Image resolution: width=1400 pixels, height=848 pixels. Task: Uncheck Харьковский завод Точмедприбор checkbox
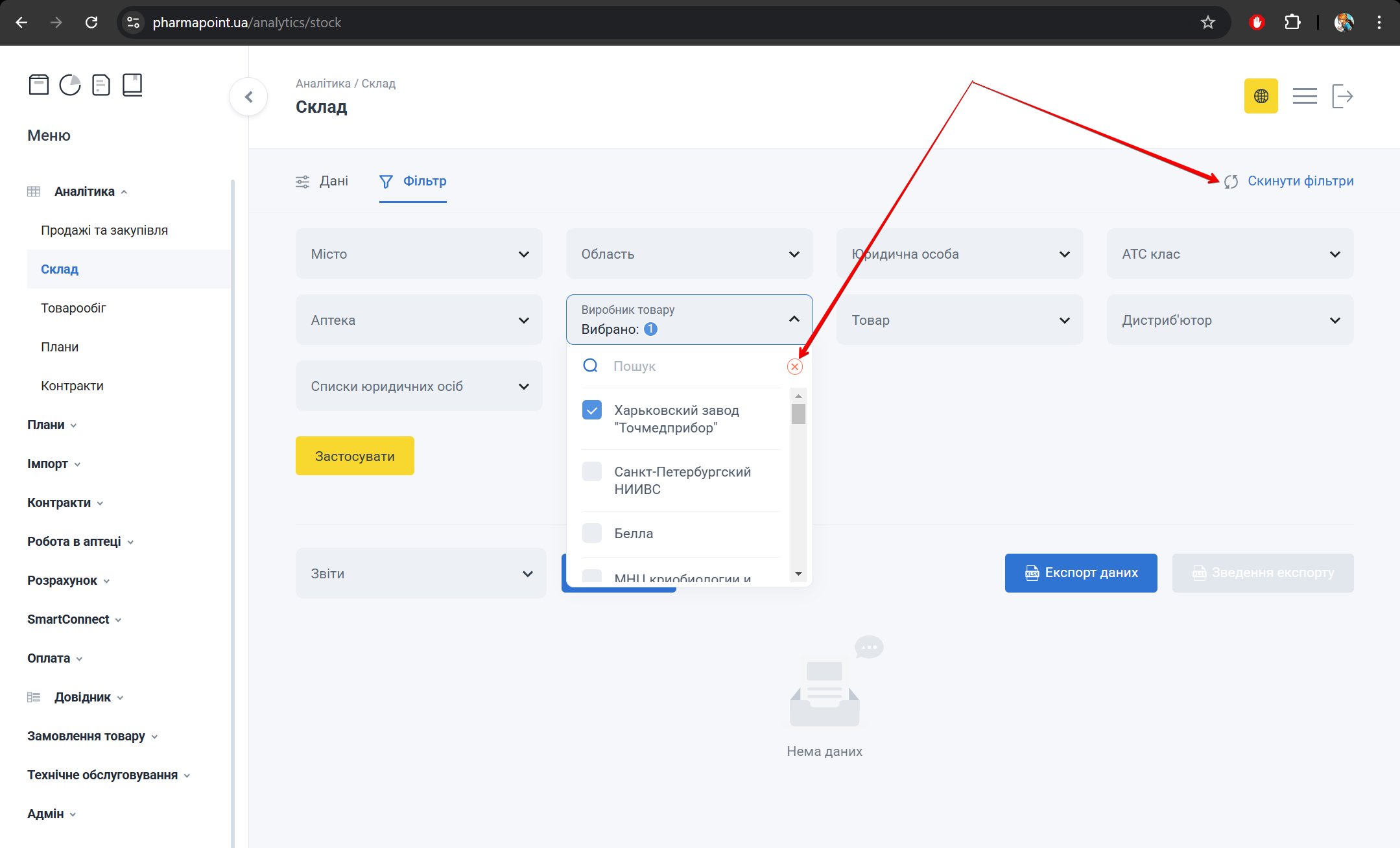[x=591, y=410]
